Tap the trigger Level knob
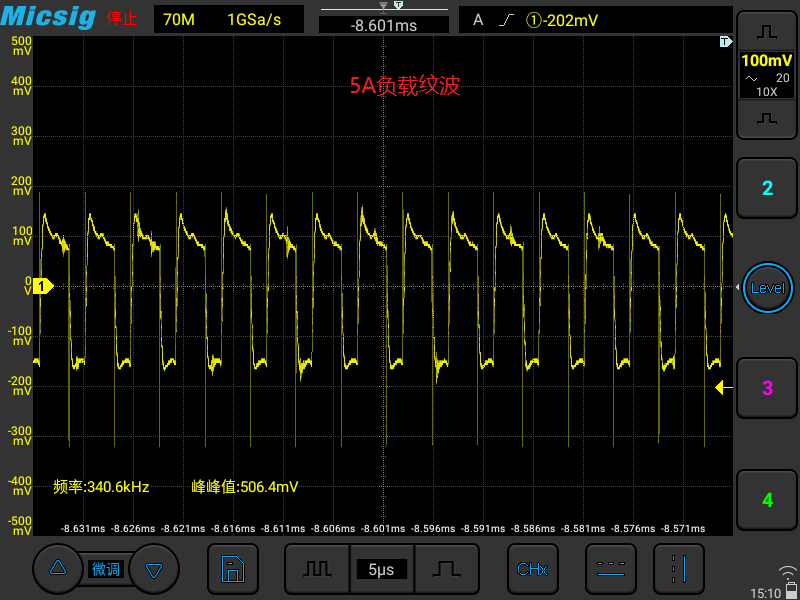800x600 pixels. pos(768,288)
